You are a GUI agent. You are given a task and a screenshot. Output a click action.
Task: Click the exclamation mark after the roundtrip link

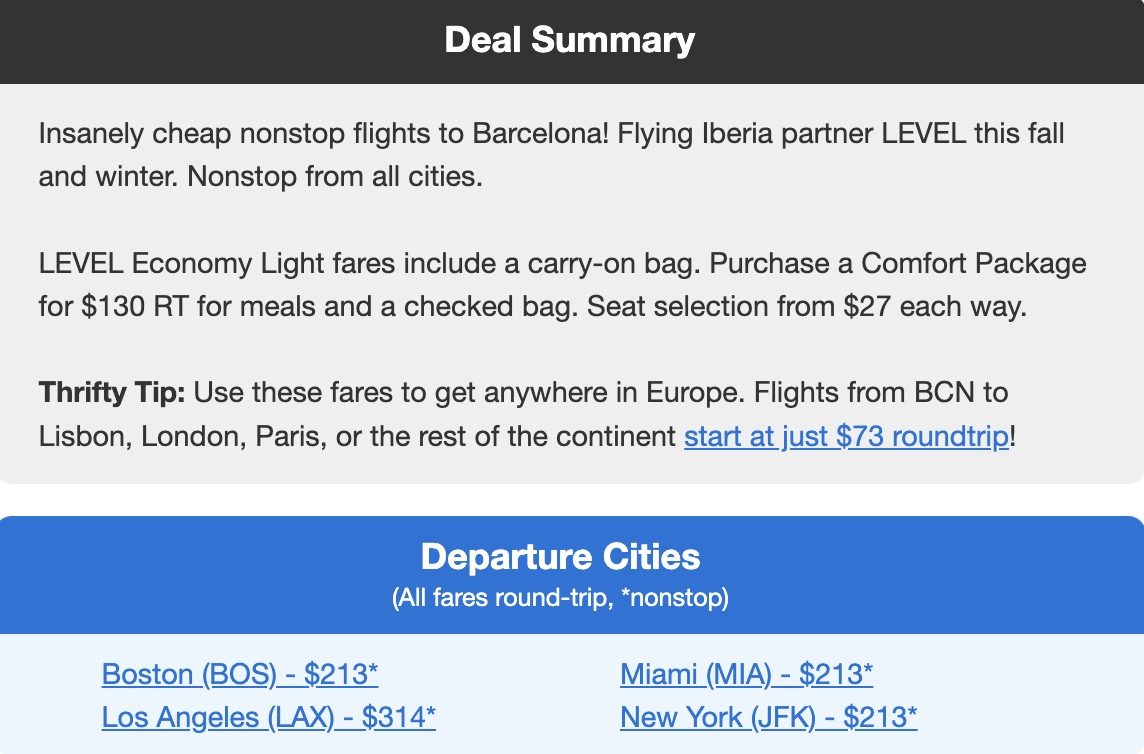click(1013, 436)
